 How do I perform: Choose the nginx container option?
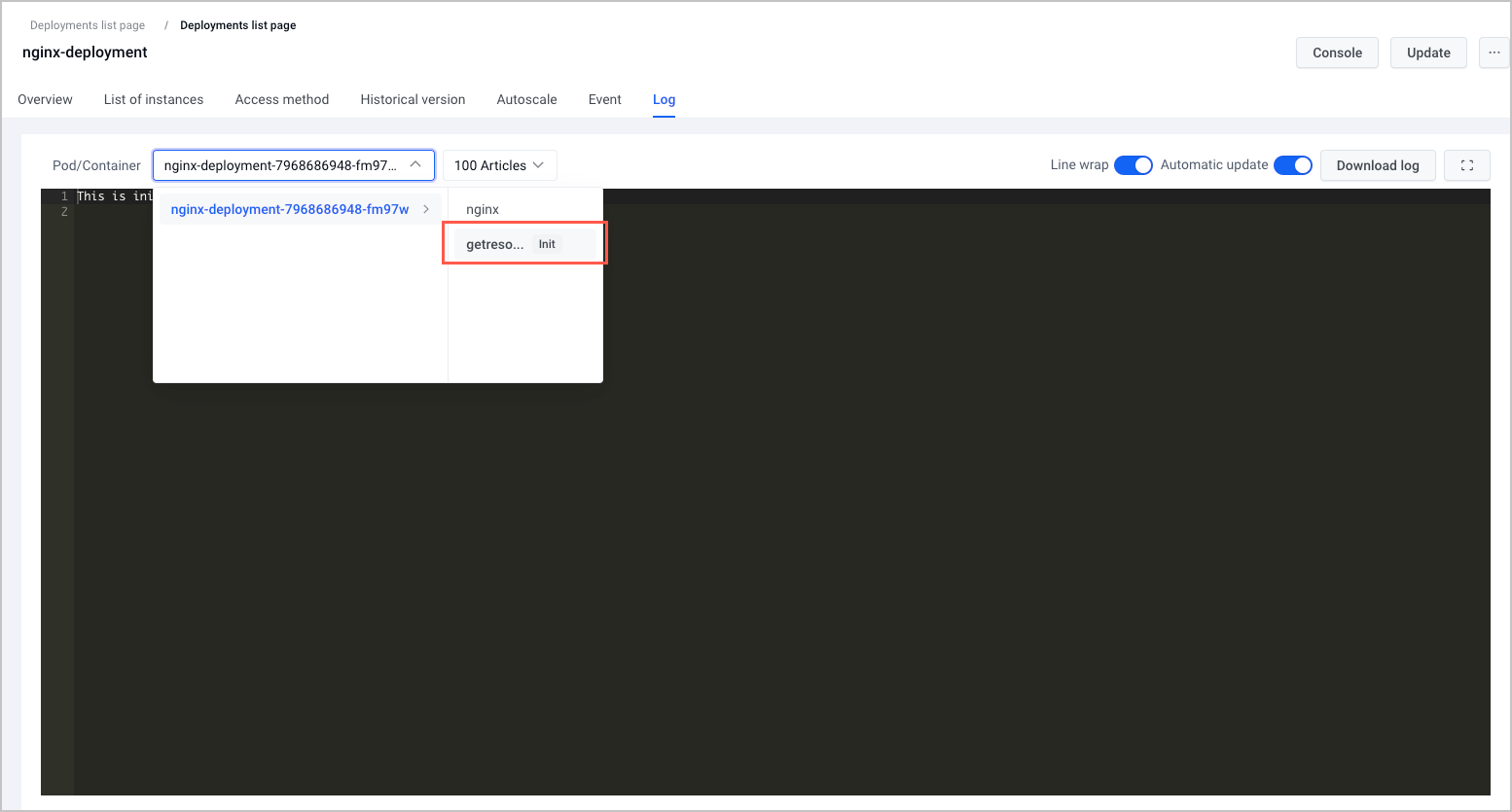coord(525,209)
